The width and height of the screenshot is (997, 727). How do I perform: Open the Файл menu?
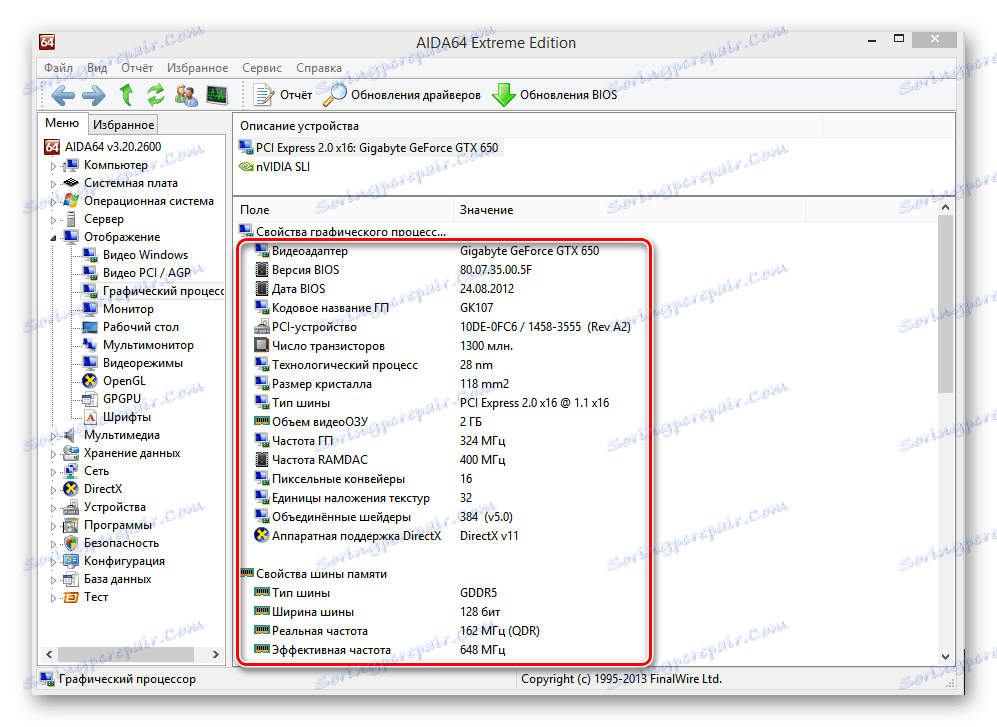coord(58,67)
